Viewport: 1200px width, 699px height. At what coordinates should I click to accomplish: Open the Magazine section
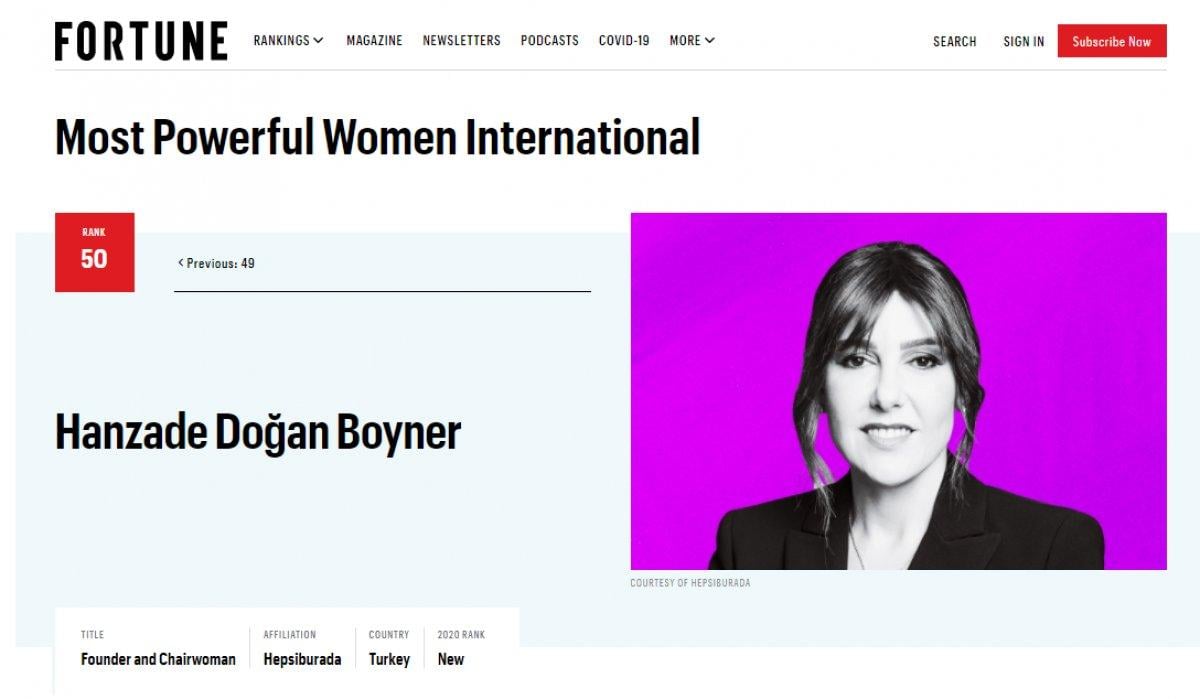click(374, 41)
